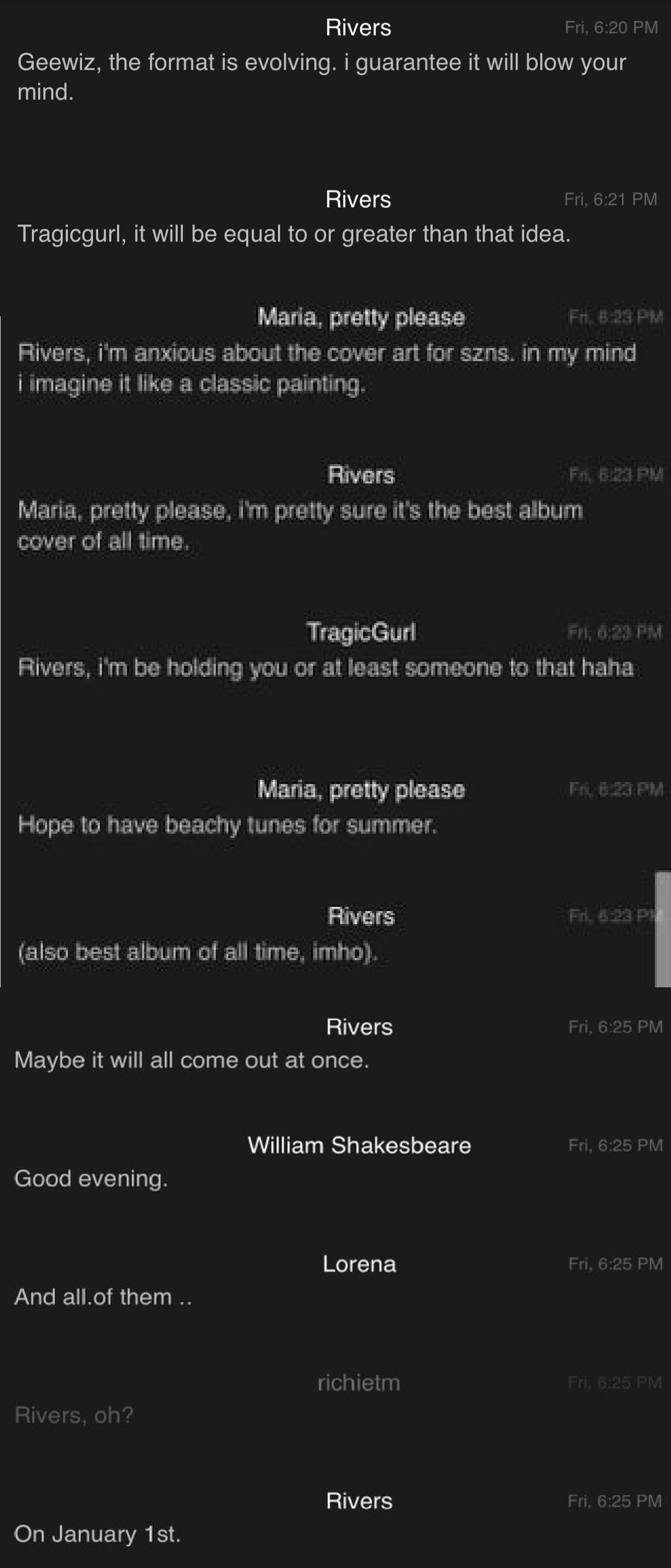Click the "Rivers, oh?" message
Viewport: 671px width, 1568px height.
point(74,1415)
